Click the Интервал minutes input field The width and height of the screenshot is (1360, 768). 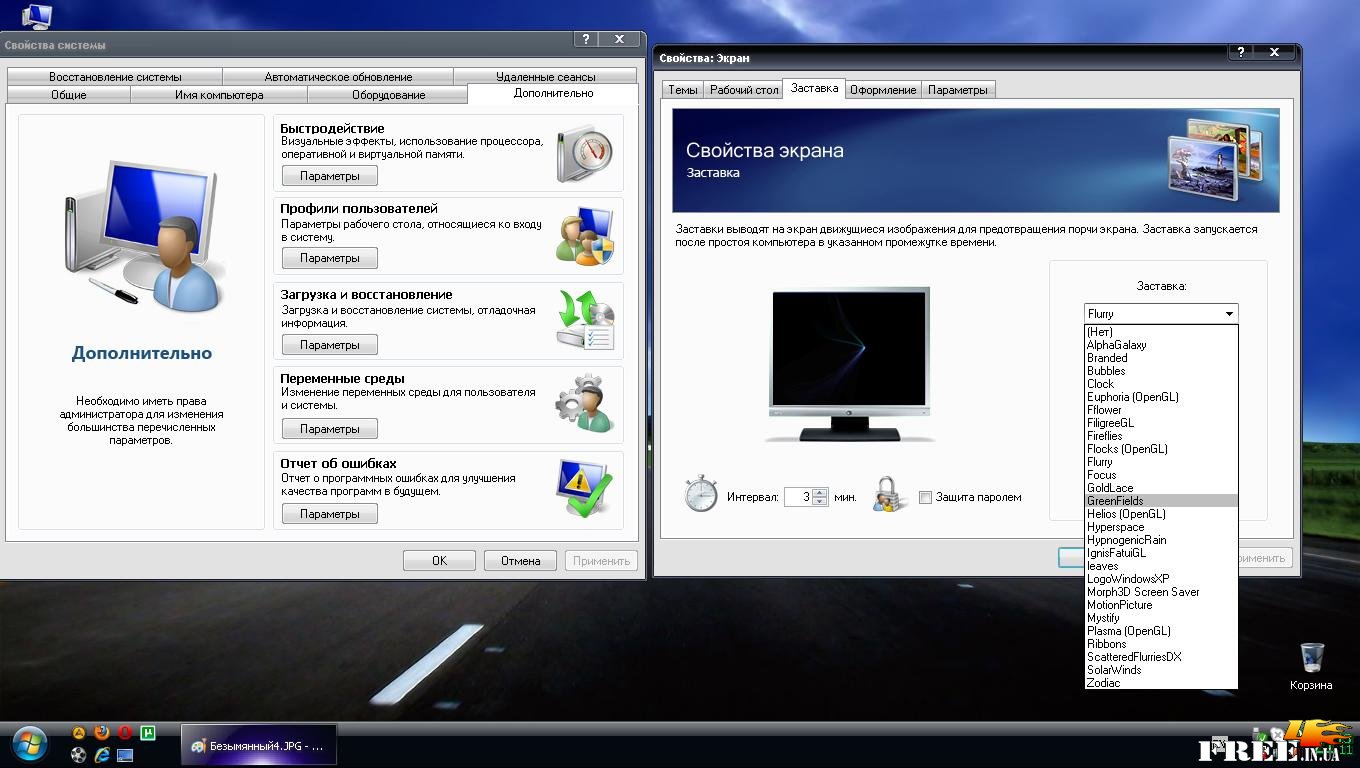798,497
